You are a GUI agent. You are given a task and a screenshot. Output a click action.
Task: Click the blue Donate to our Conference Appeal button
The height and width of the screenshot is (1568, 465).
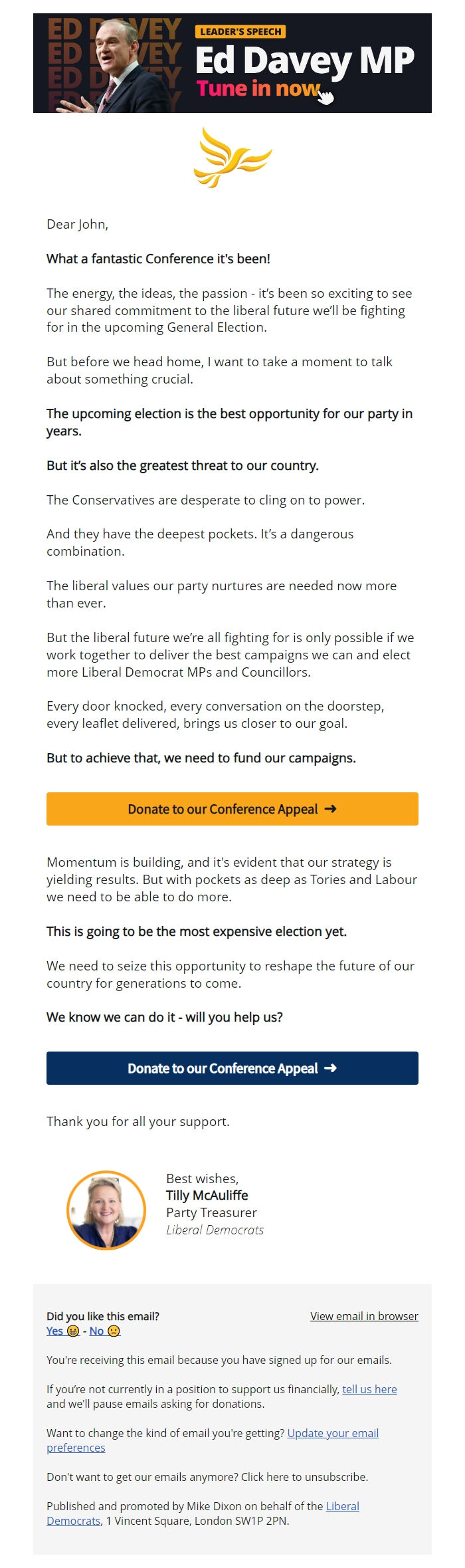(231, 1068)
